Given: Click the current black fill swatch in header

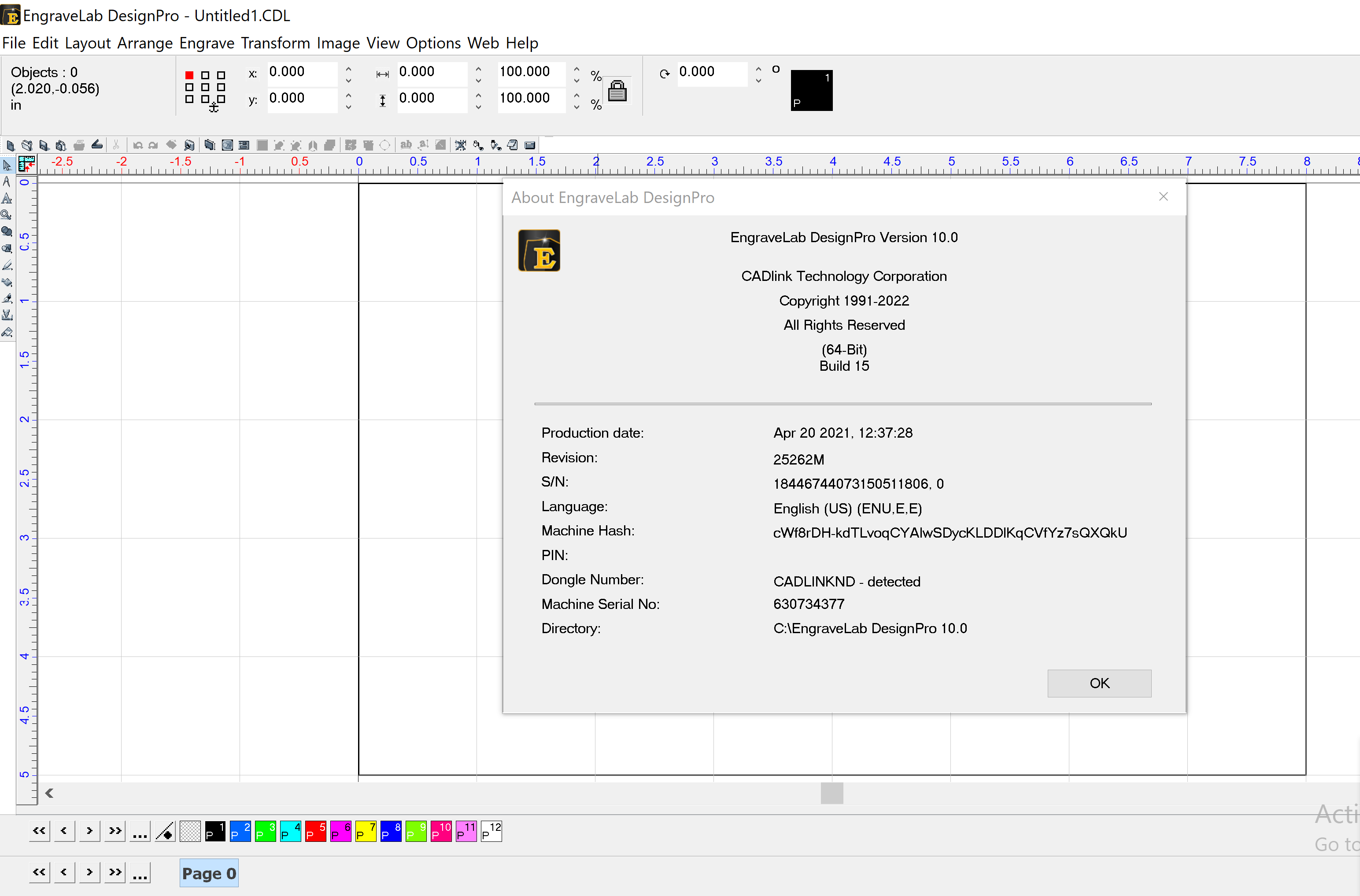Looking at the screenshot, I should (811, 90).
